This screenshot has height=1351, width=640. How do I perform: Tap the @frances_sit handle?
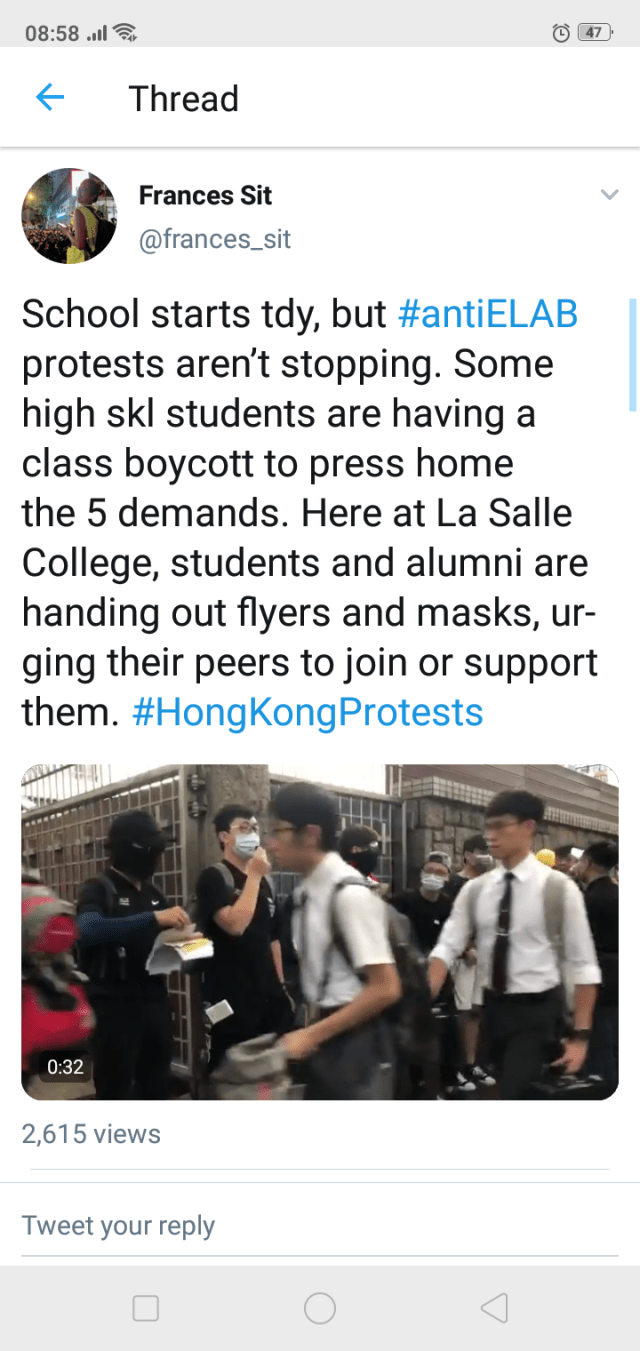point(215,240)
